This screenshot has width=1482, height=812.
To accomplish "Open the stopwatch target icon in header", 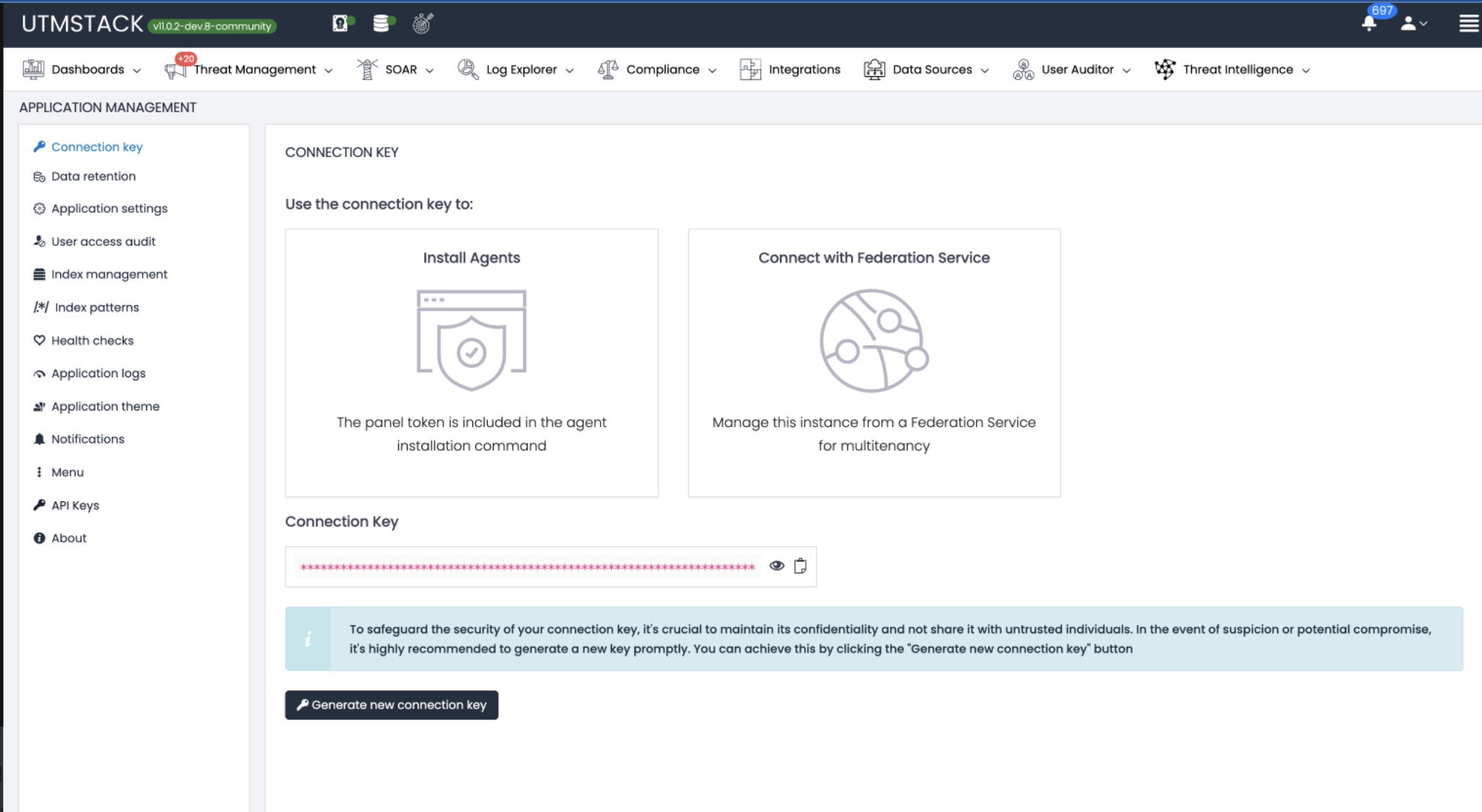I will pos(422,23).
